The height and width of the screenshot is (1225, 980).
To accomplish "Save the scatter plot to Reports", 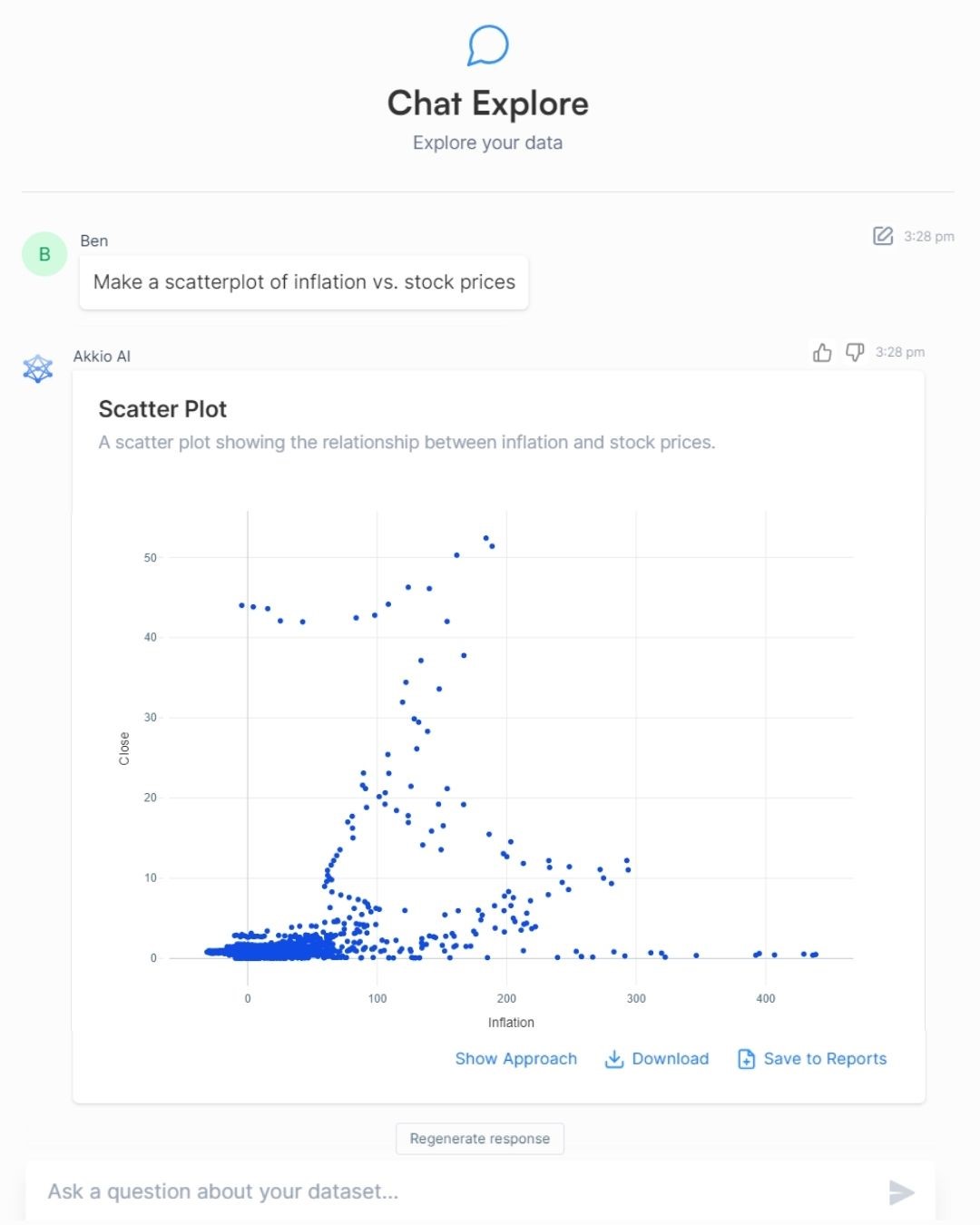I will [824, 1059].
